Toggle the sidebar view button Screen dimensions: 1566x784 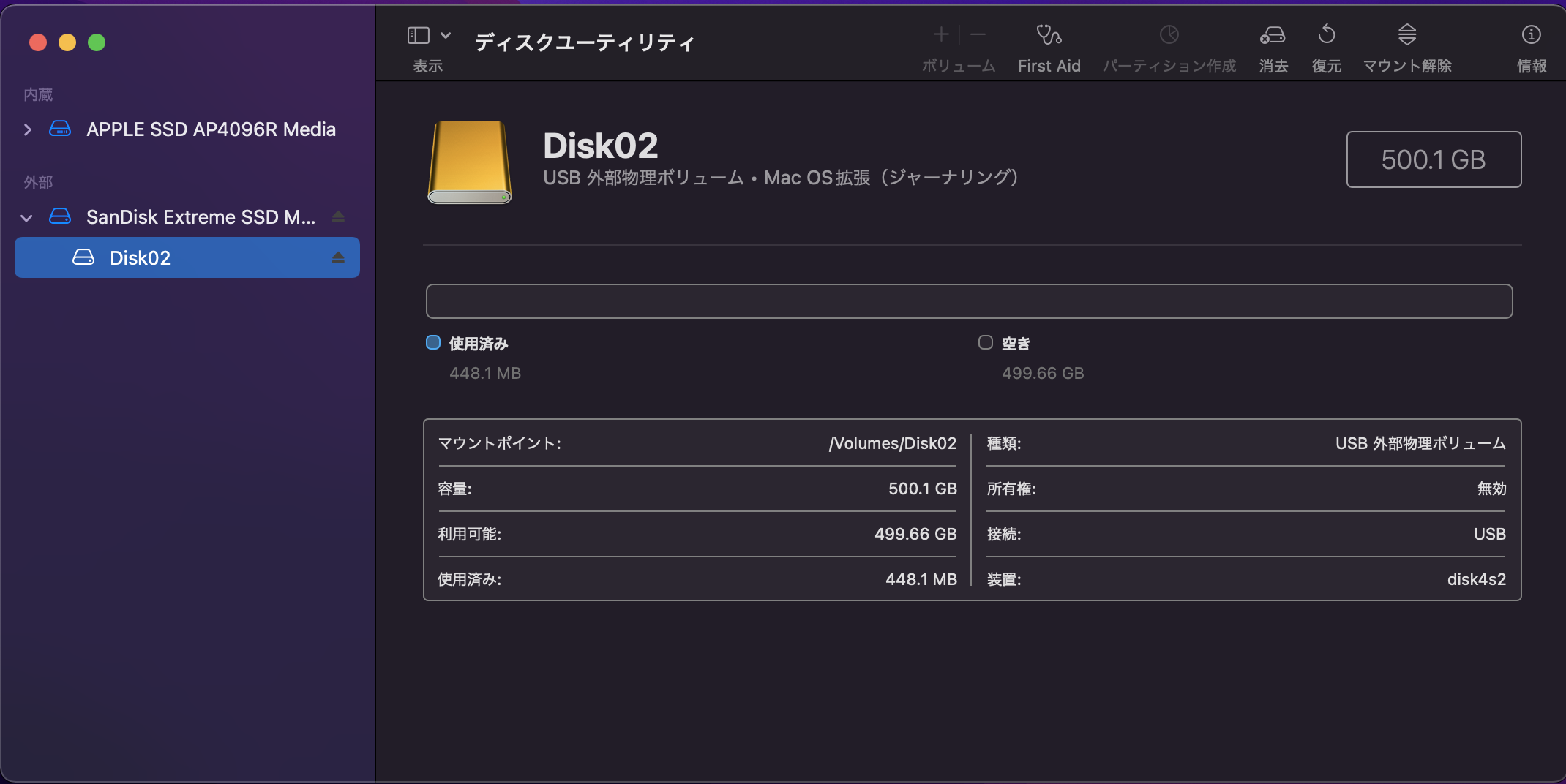pyautogui.click(x=419, y=35)
